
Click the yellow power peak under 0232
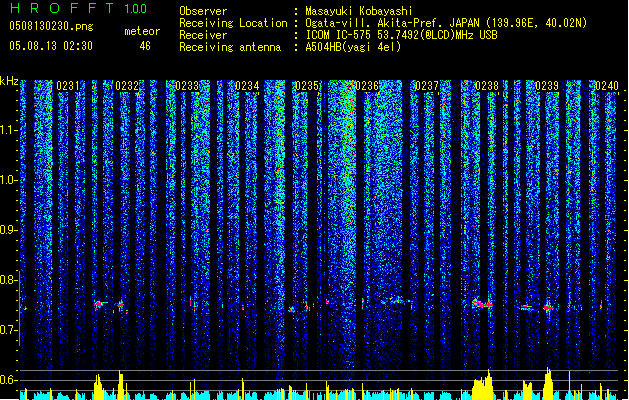(x=121, y=385)
